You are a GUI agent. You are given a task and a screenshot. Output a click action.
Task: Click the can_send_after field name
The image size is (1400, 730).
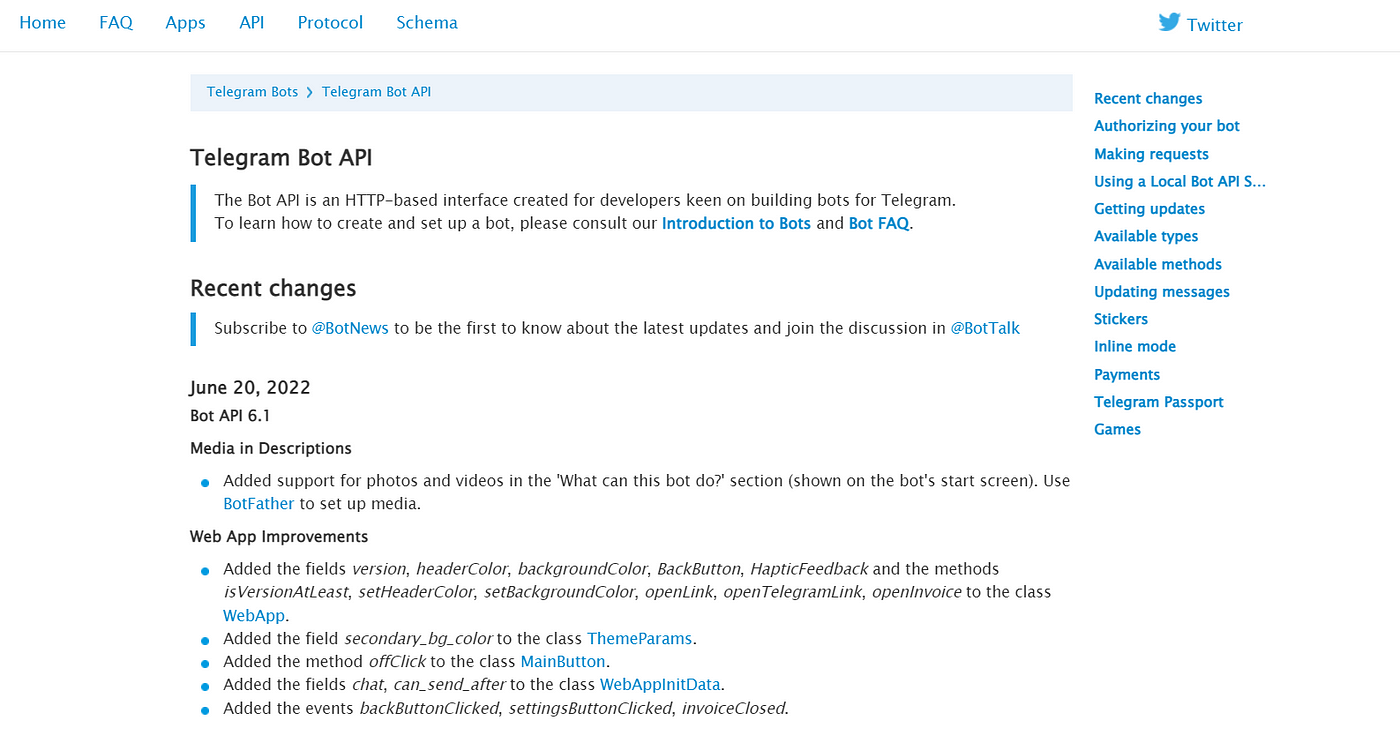450,685
